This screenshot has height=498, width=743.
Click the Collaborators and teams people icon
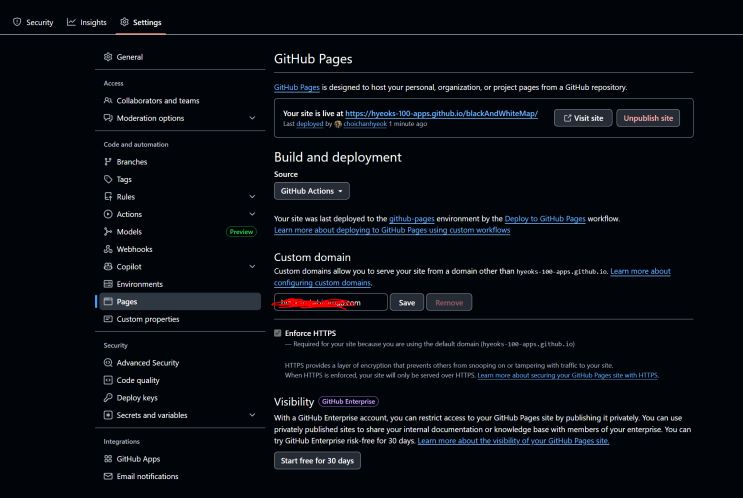click(108, 100)
